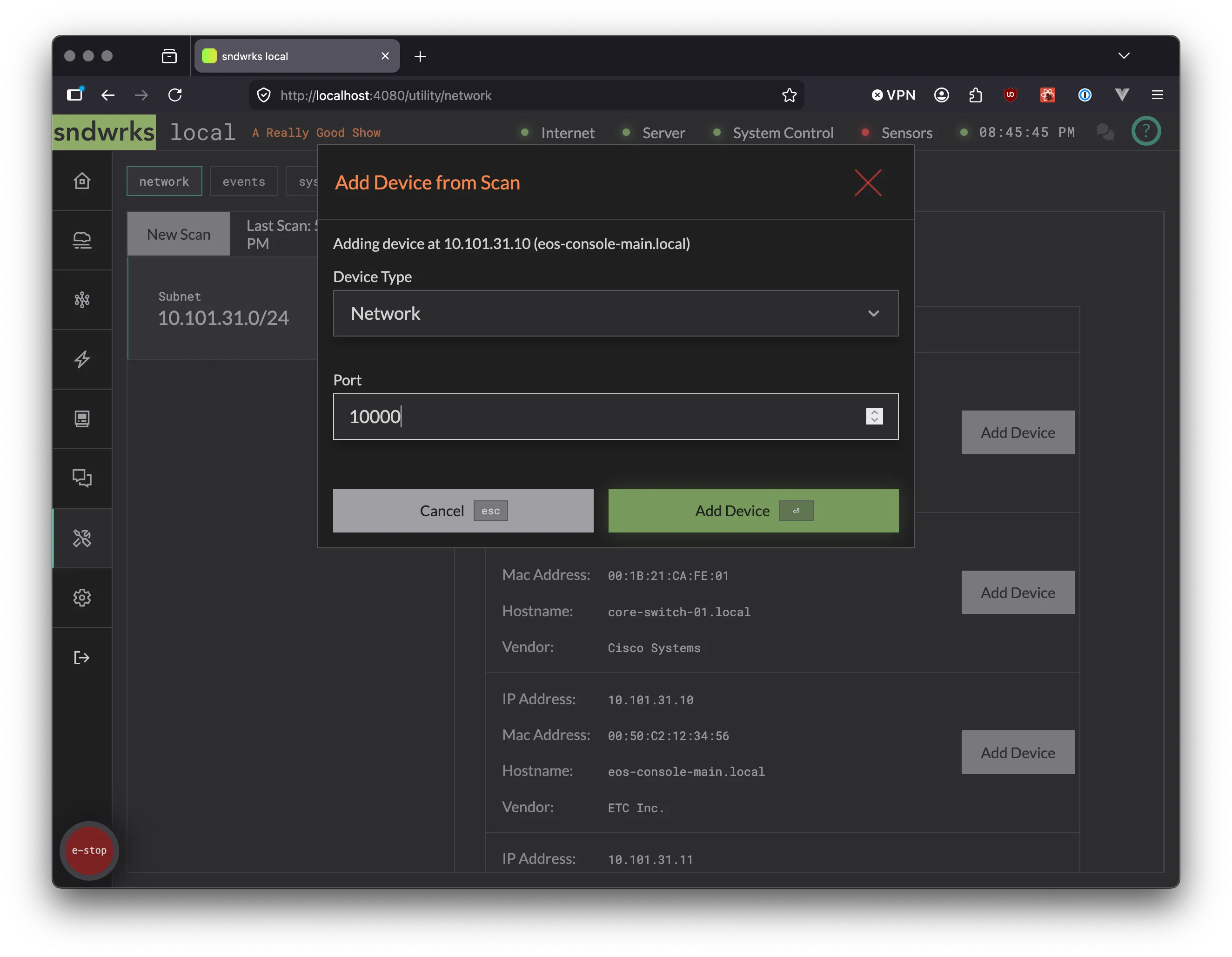Expand the tab list chevron

[x=1123, y=55]
